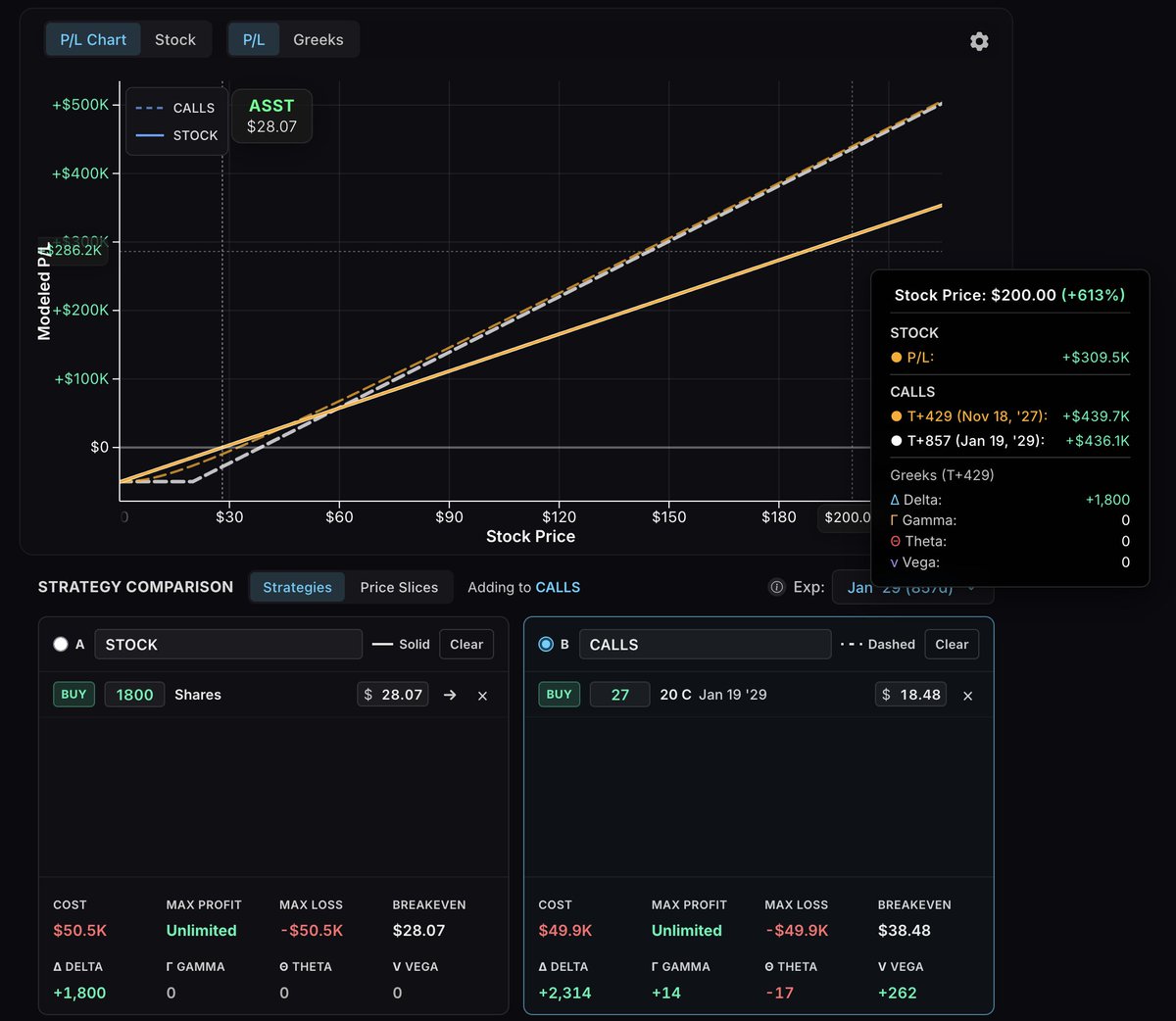Remove the 1800 Shares stock leg

click(x=482, y=695)
